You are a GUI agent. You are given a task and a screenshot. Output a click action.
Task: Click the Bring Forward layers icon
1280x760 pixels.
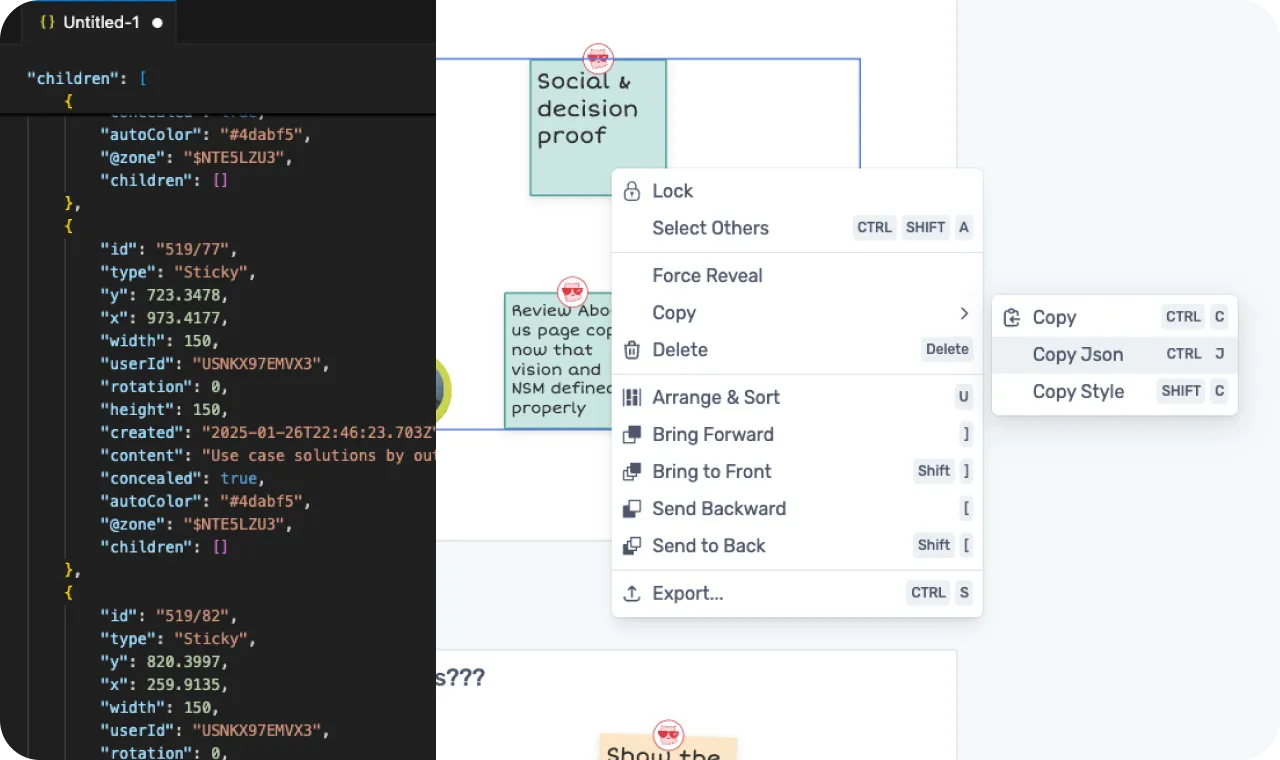[x=631, y=434]
